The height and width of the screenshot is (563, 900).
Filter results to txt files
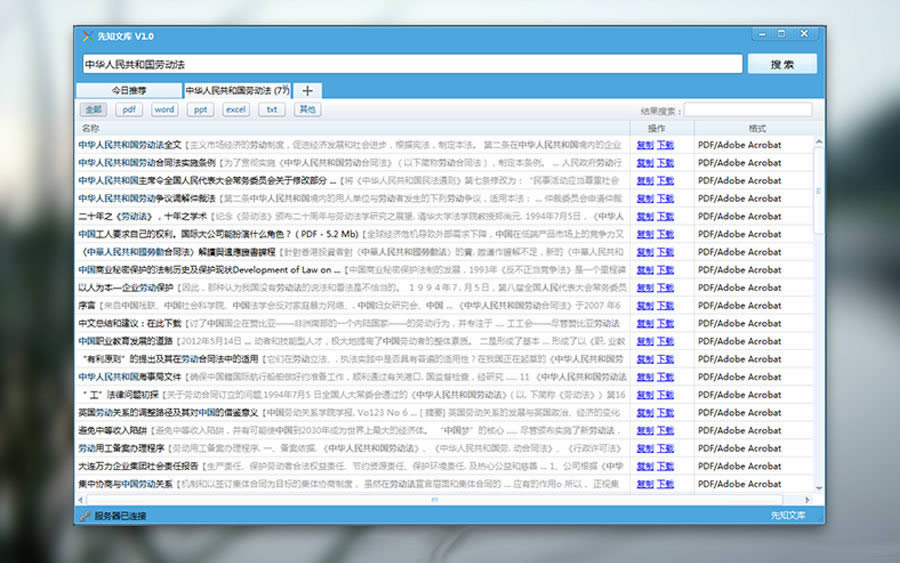pos(271,110)
